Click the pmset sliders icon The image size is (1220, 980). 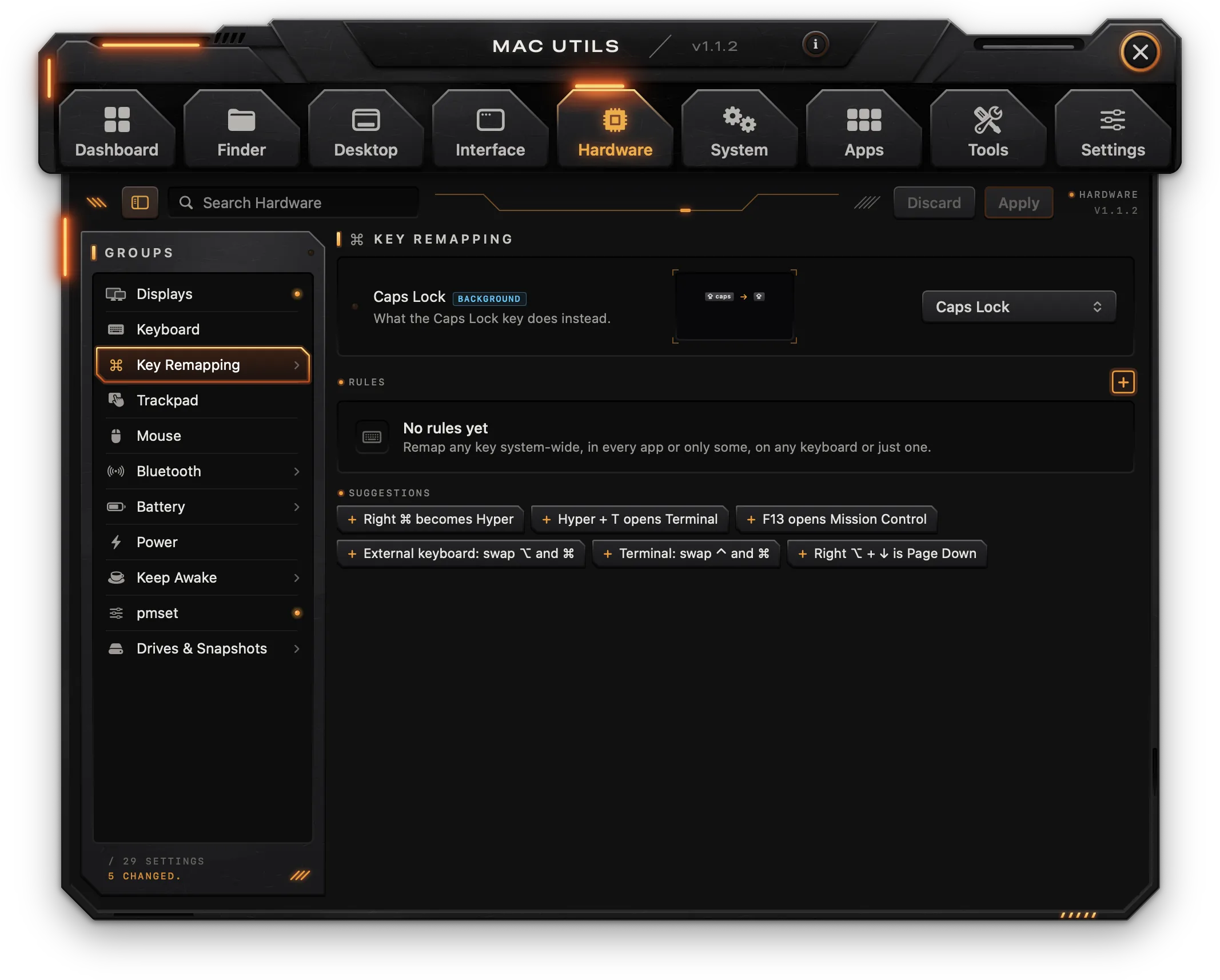point(116,613)
